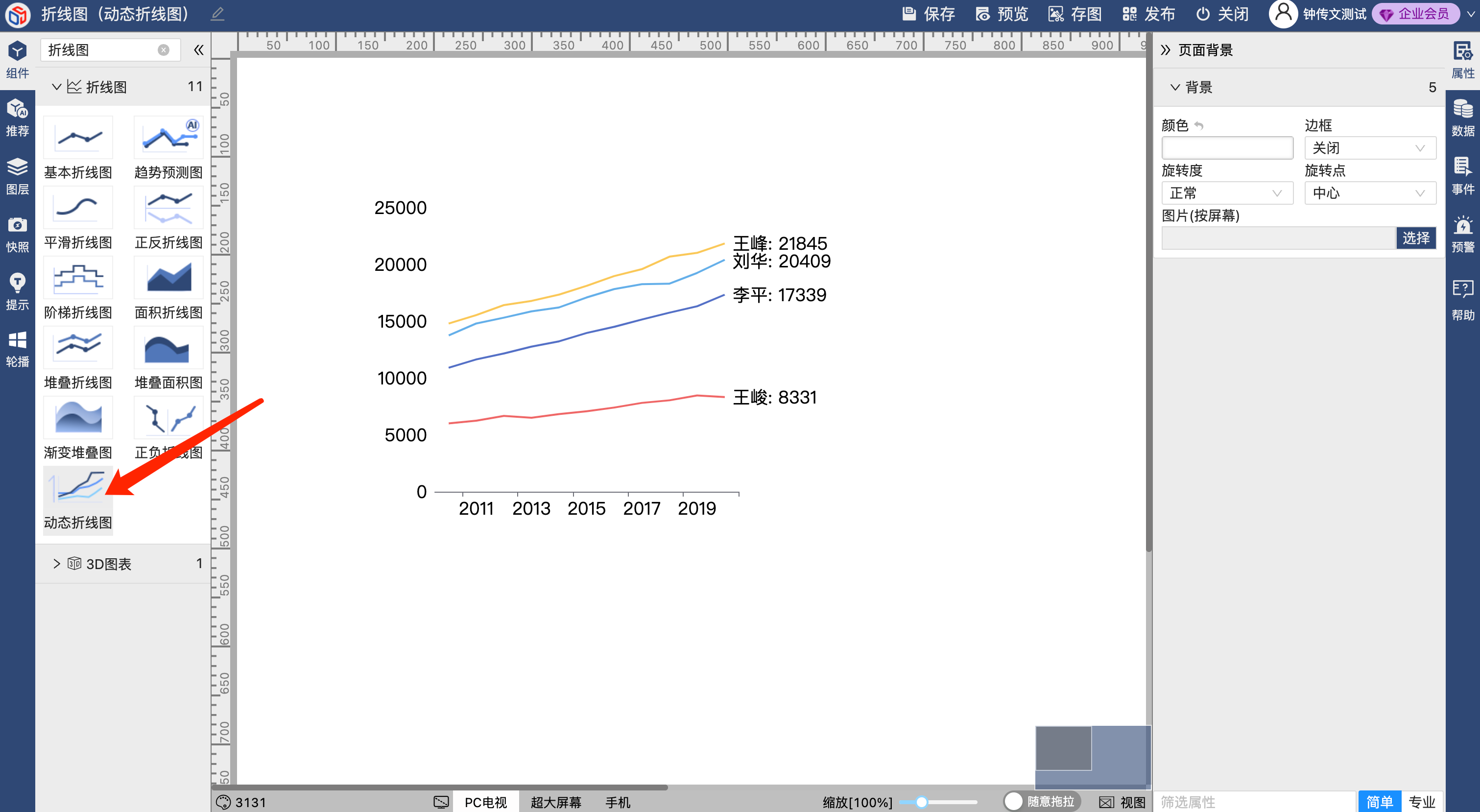The width and height of the screenshot is (1480, 812).
Task: Clear the 折线图 search box text
Action: pos(164,50)
